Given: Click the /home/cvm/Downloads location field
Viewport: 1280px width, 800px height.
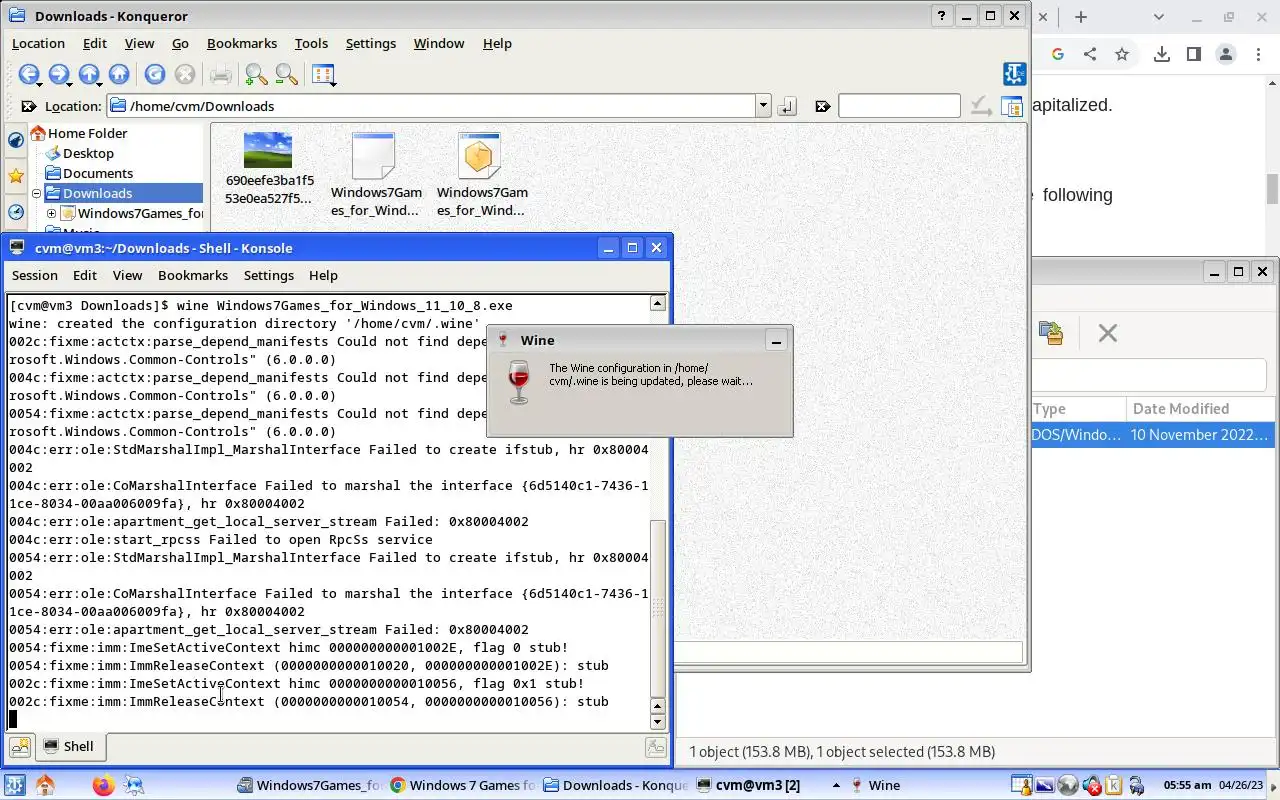Looking at the screenshot, I should 432,106.
